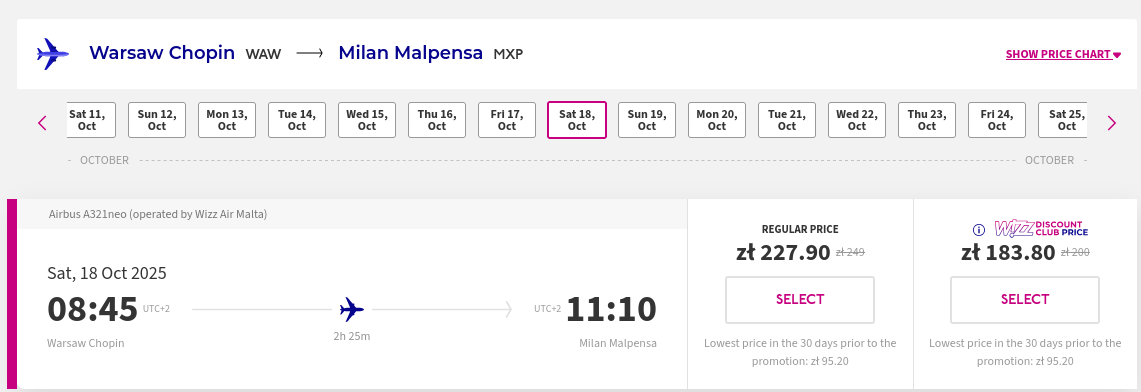Pick the Wed 15, Oct date
The image size is (1141, 392).
click(367, 120)
